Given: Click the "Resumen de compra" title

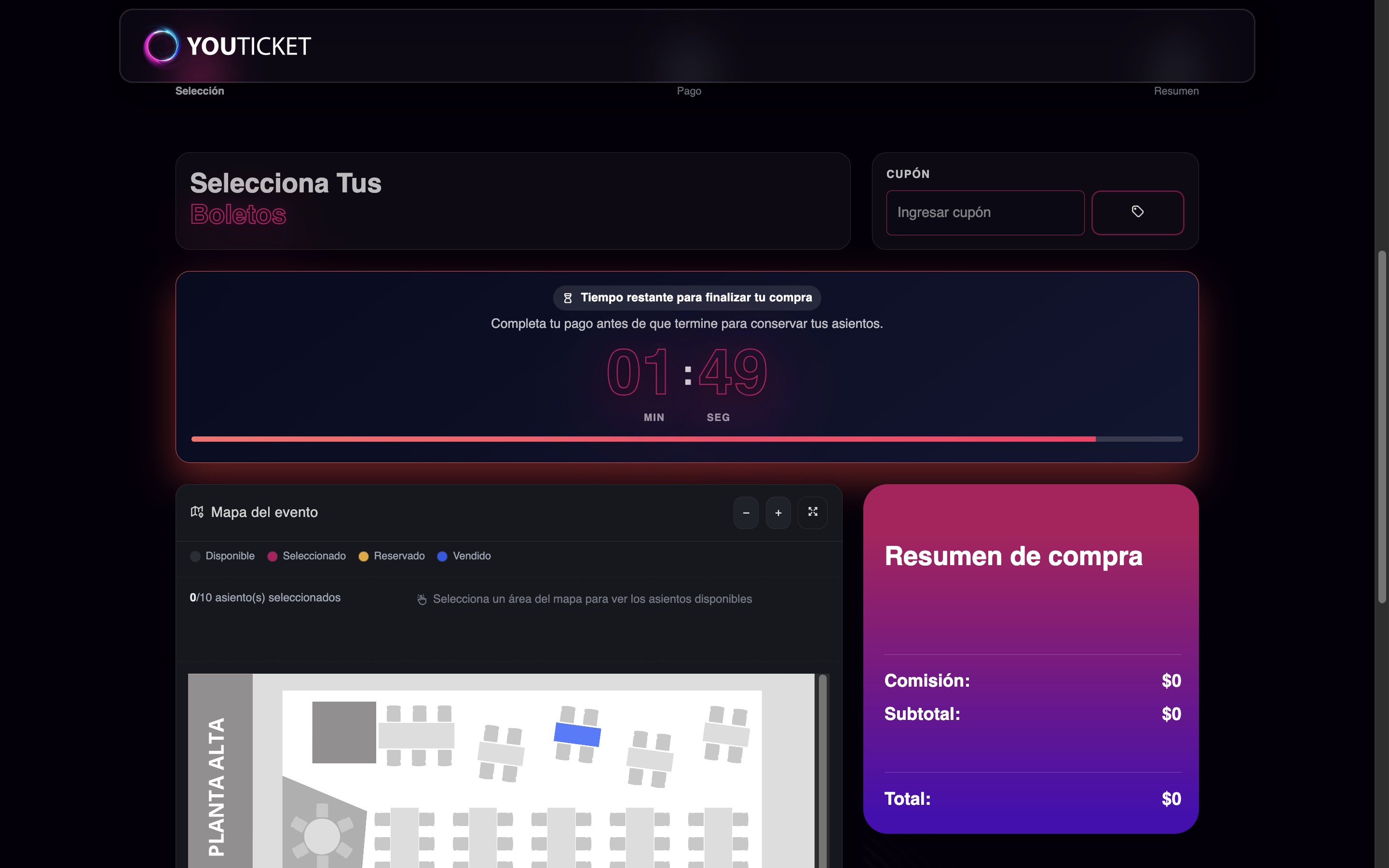Looking at the screenshot, I should click(x=1013, y=556).
